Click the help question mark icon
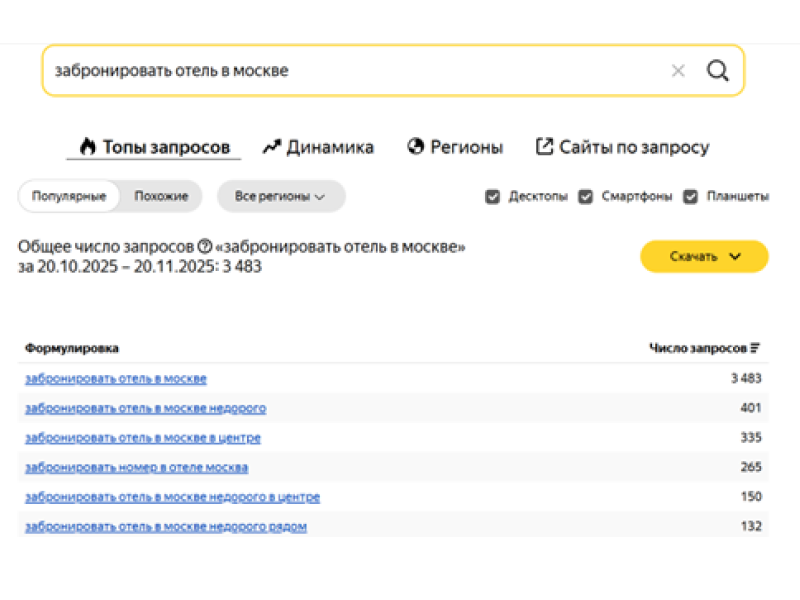The image size is (800, 600). (x=205, y=247)
